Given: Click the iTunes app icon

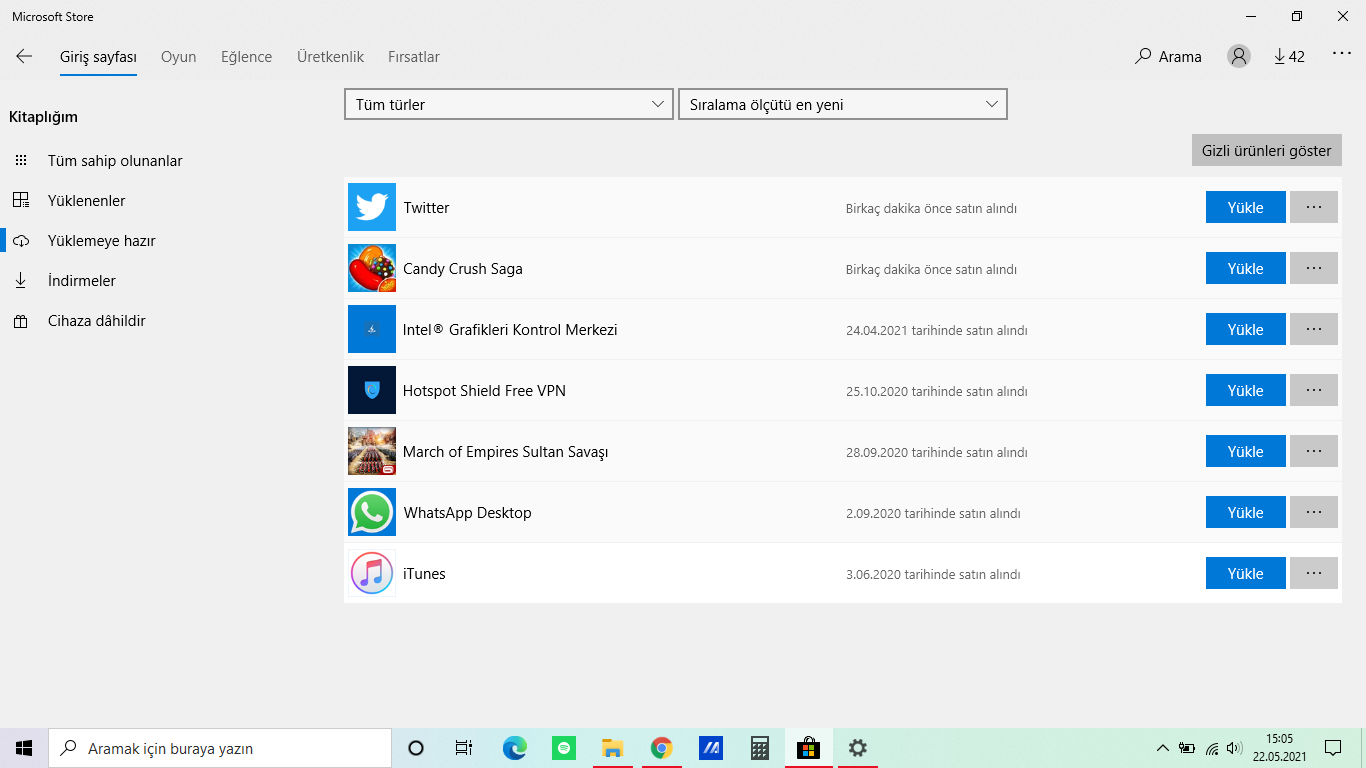Looking at the screenshot, I should point(372,573).
